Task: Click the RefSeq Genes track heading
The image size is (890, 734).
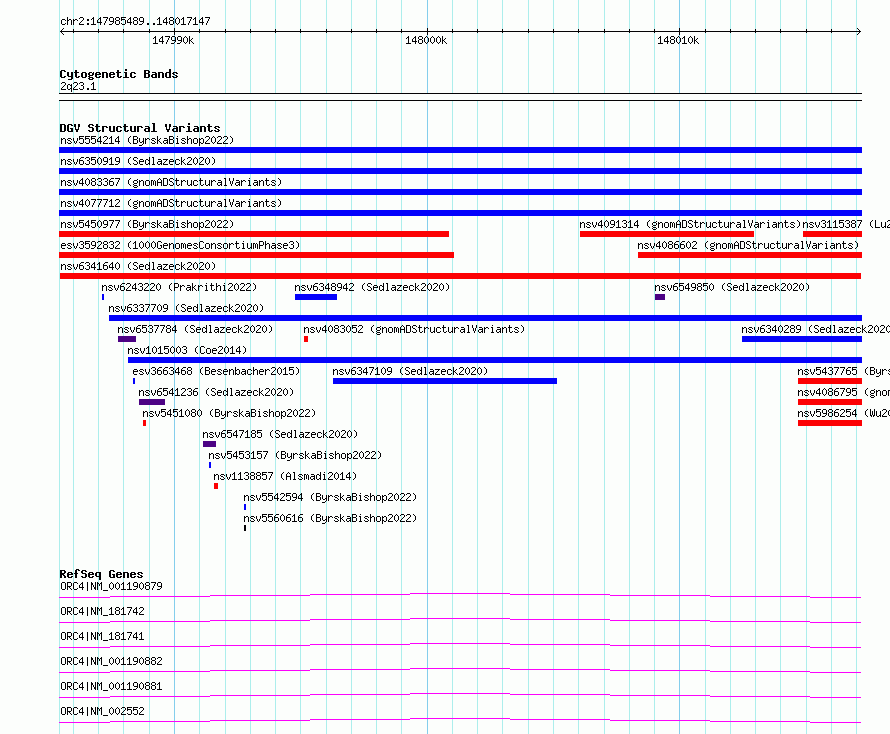Action: 101,574
